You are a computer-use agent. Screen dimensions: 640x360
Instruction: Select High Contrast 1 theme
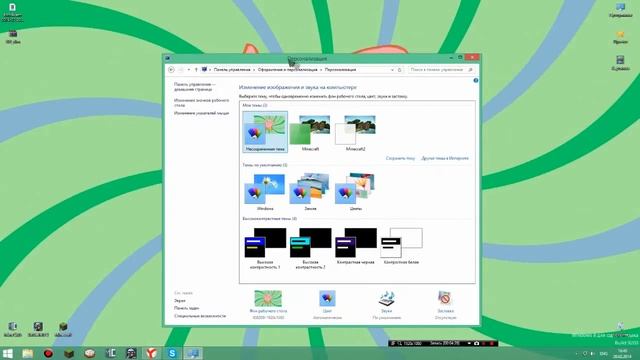click(x=265, y=248)
